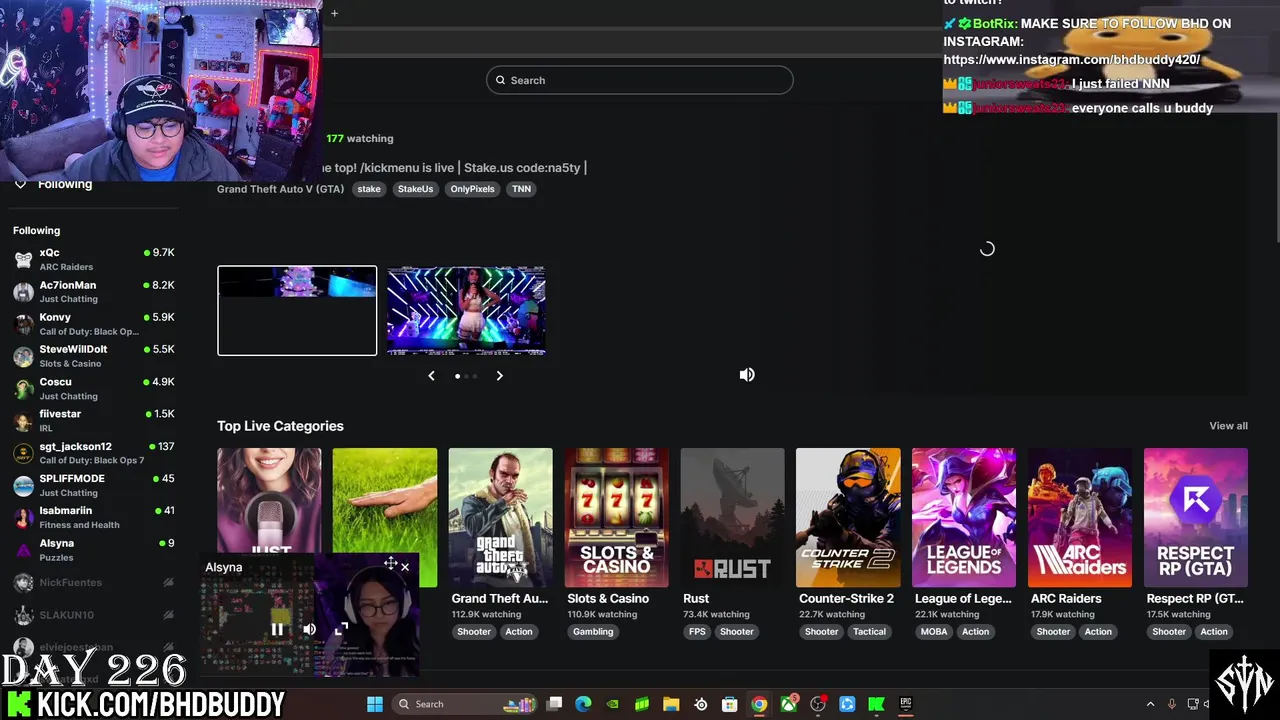
Task: Click the MOBA tag under League of Legends
Action: tap(934, 632)
